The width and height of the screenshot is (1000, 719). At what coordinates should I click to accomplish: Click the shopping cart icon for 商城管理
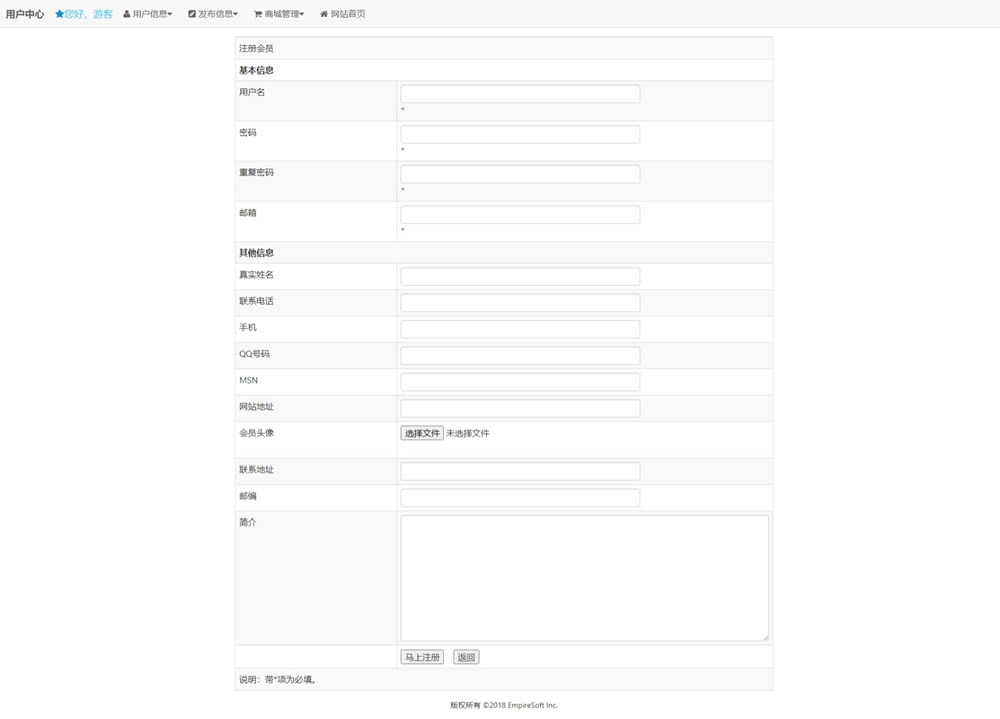coord(258,14)
